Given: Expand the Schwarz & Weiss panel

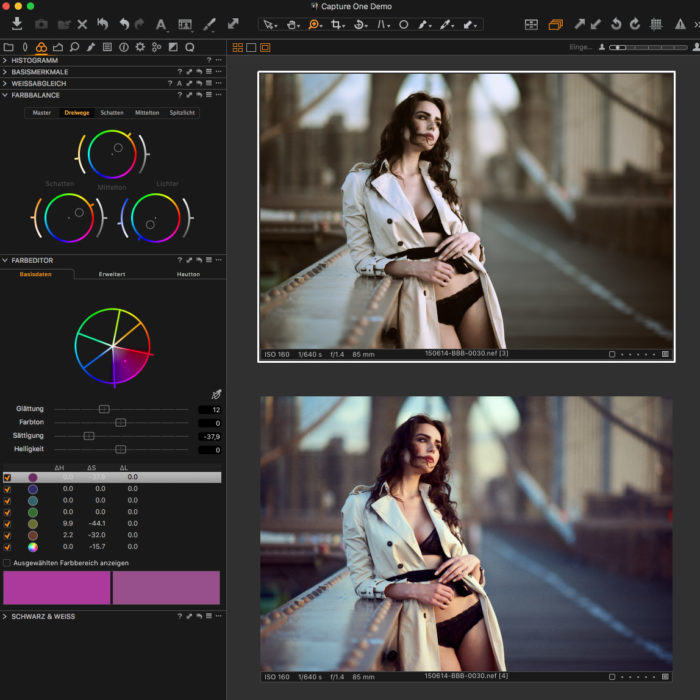Looking at the screenshot, I should [x=5, y=616].
